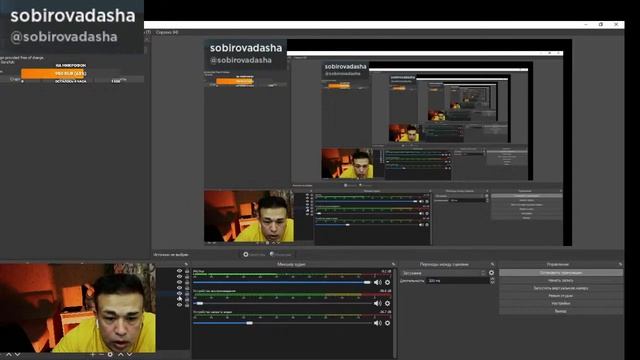Toggle visibility of the third source
This screenshot has height=360, width=640.
[x=179, y=282]
